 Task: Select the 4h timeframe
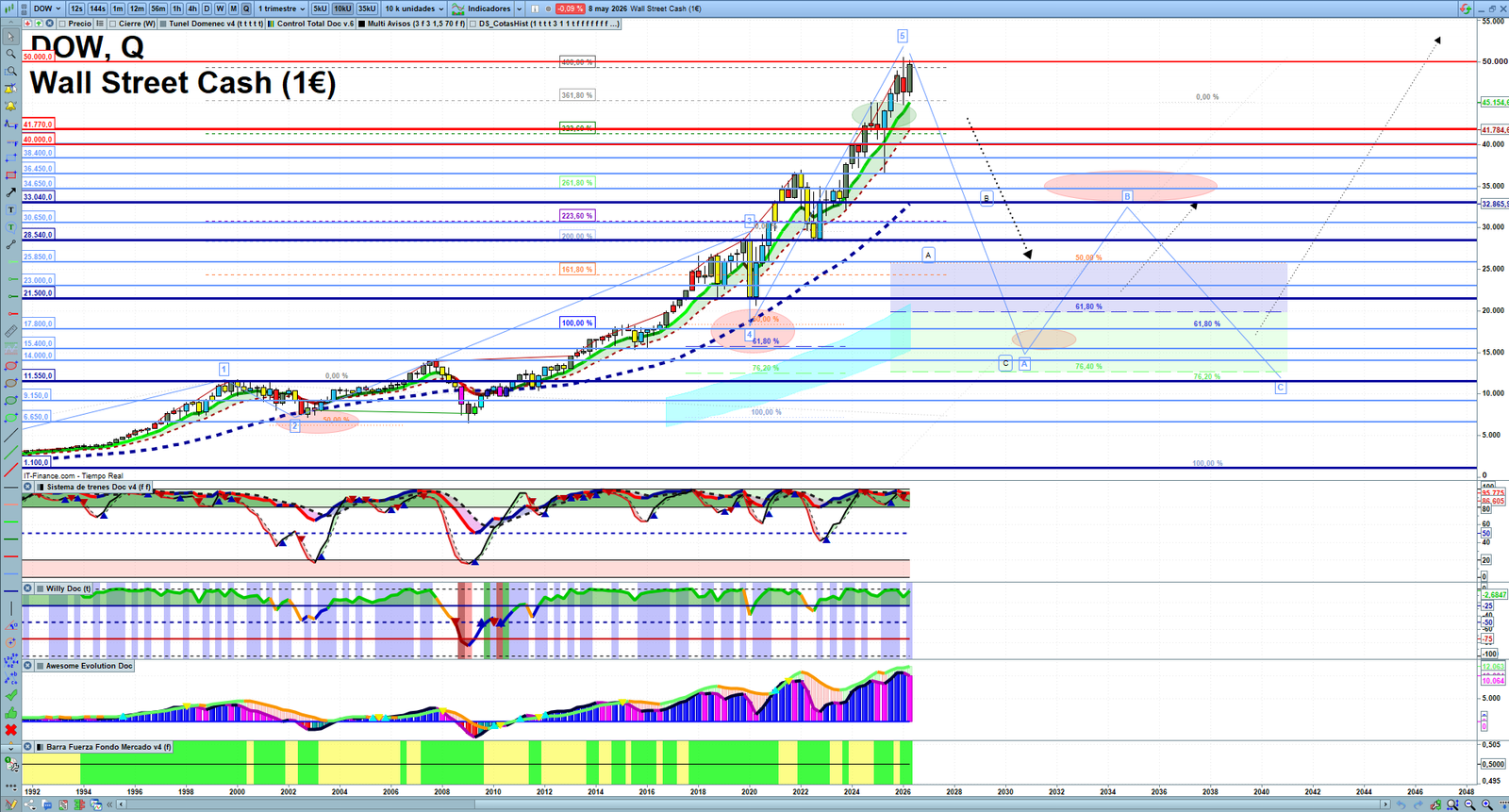(x=192, y=8)
